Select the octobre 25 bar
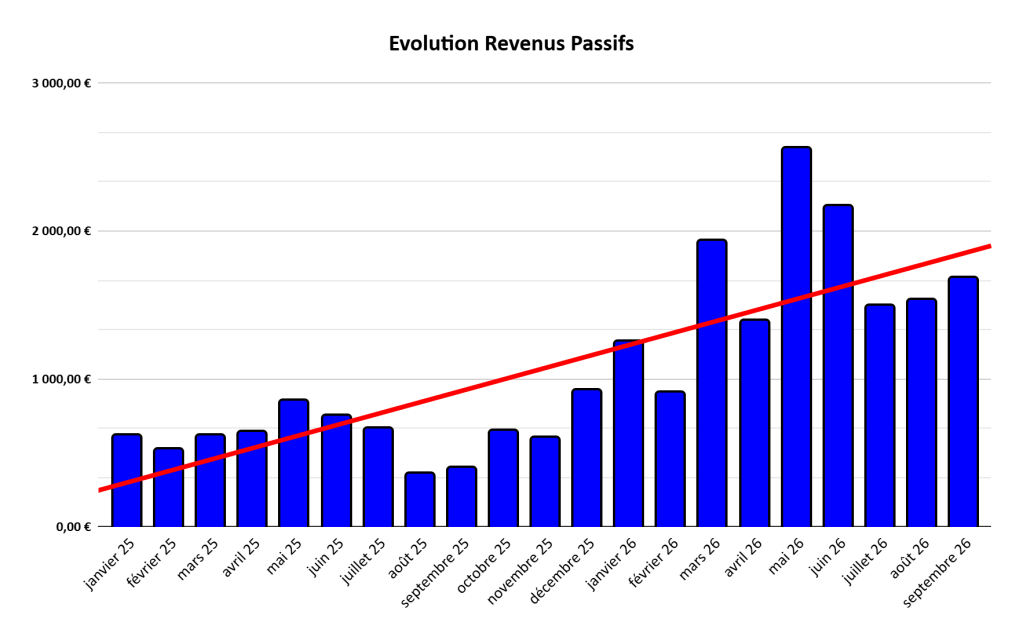 pos(503,478)
